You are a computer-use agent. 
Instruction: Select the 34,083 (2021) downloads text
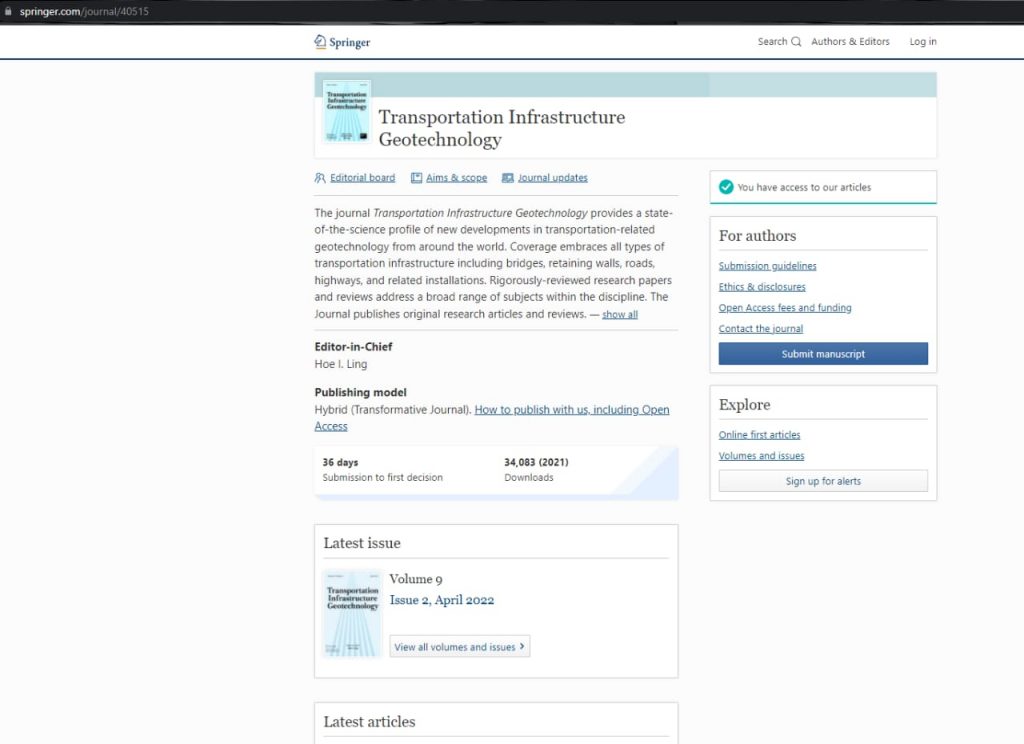click(x=536, y=462)
